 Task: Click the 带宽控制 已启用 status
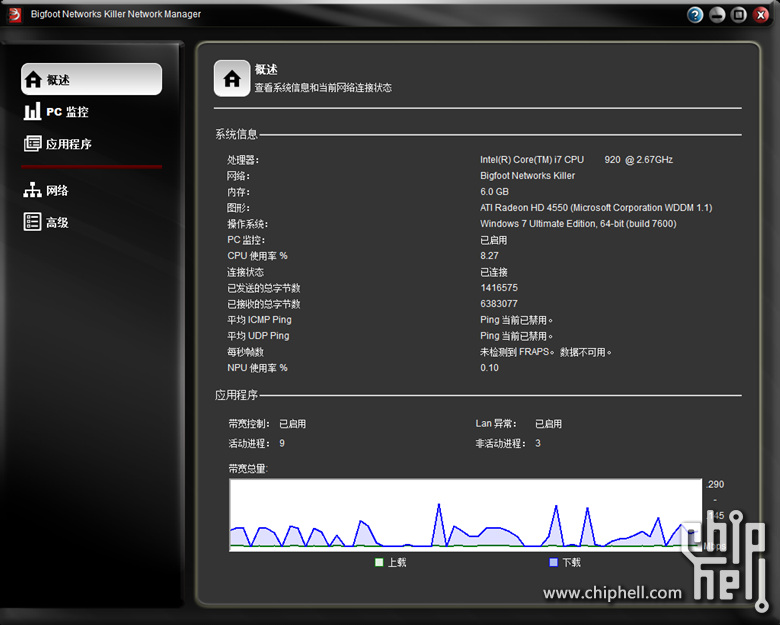click(292, 424)
